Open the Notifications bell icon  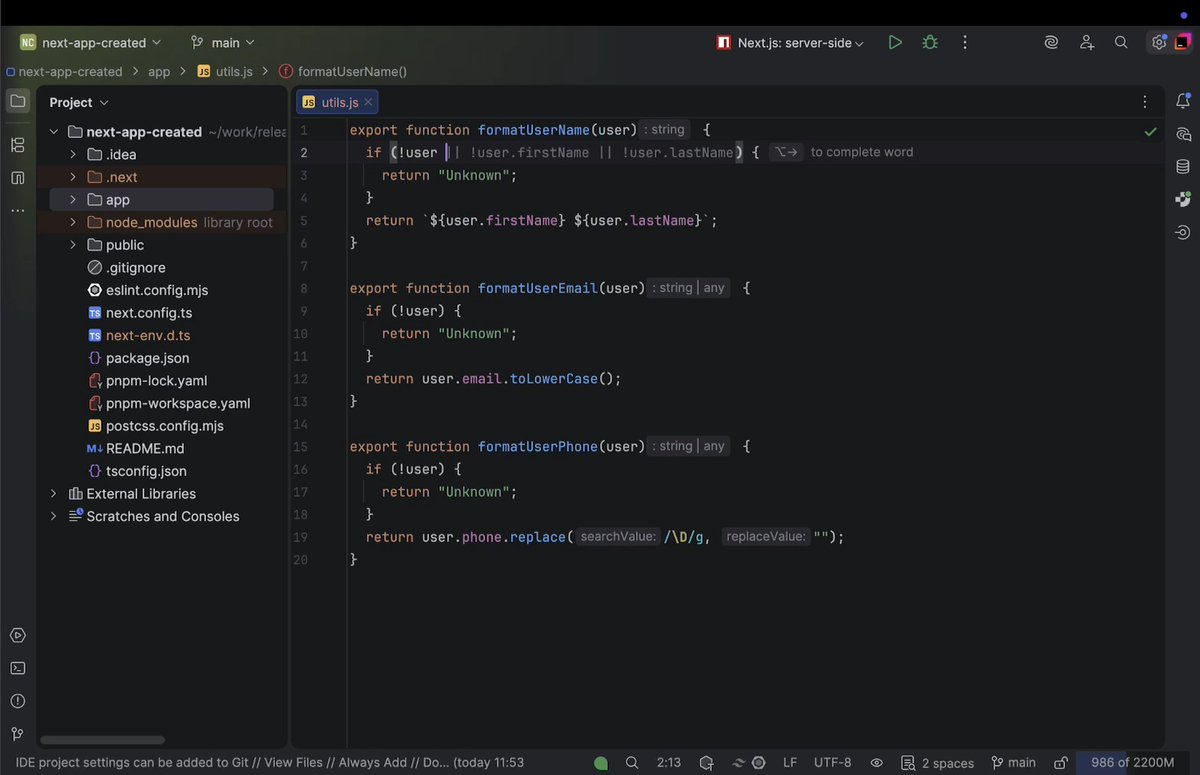(1183, 101)
